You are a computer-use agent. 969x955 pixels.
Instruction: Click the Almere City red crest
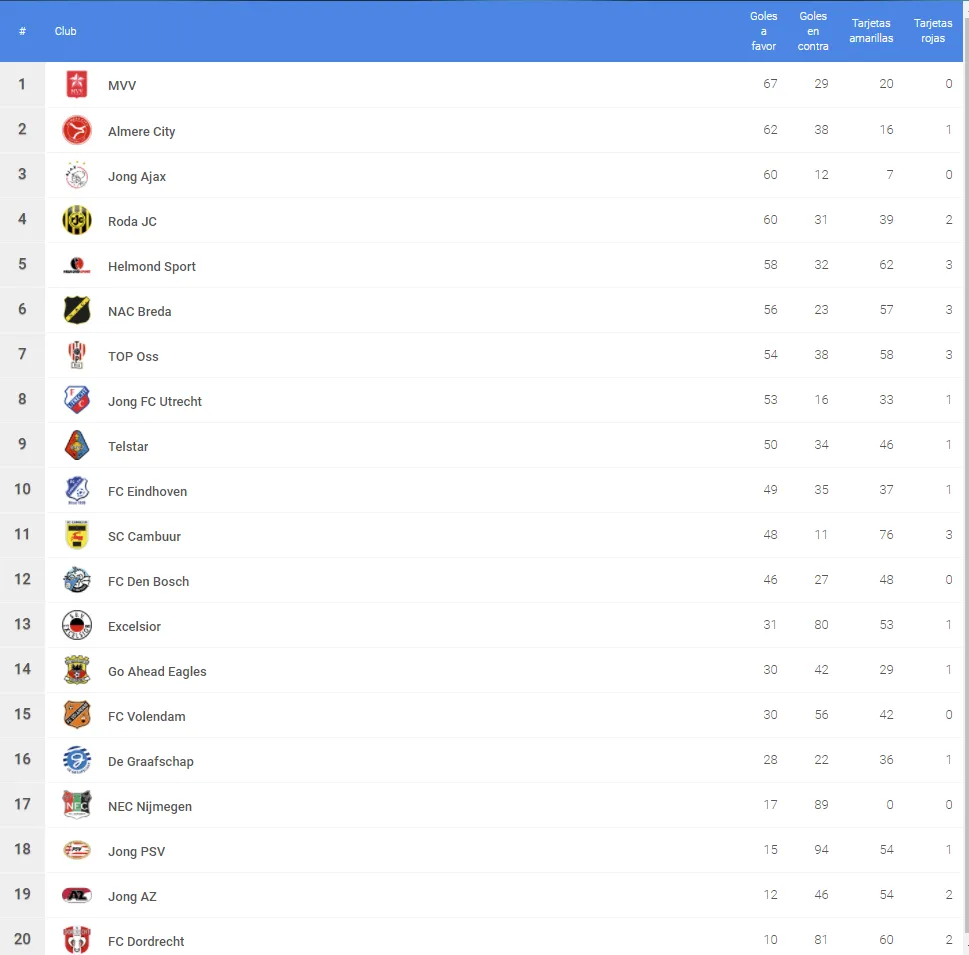click(x=77, y=130)
